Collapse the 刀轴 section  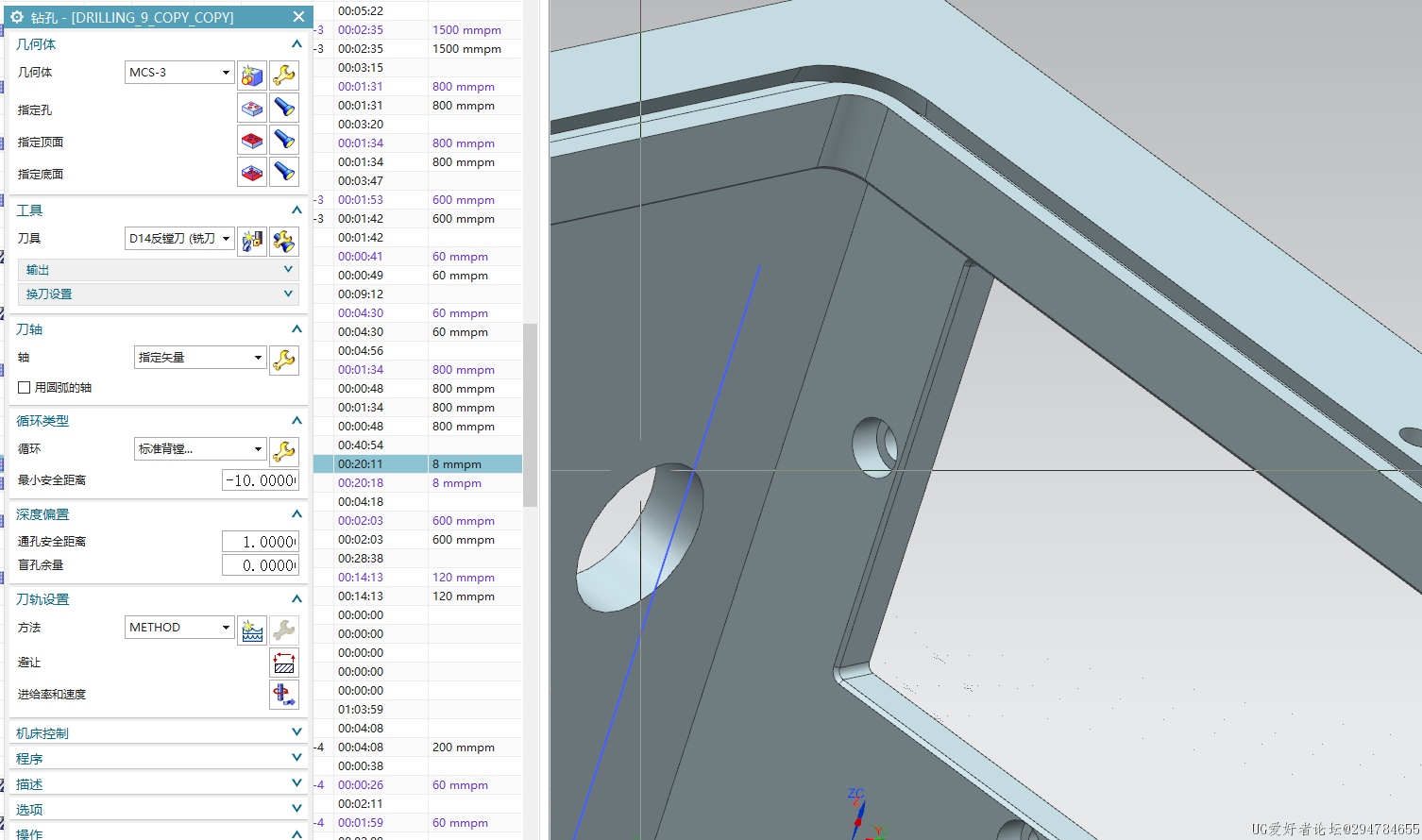tap(296, 329)
